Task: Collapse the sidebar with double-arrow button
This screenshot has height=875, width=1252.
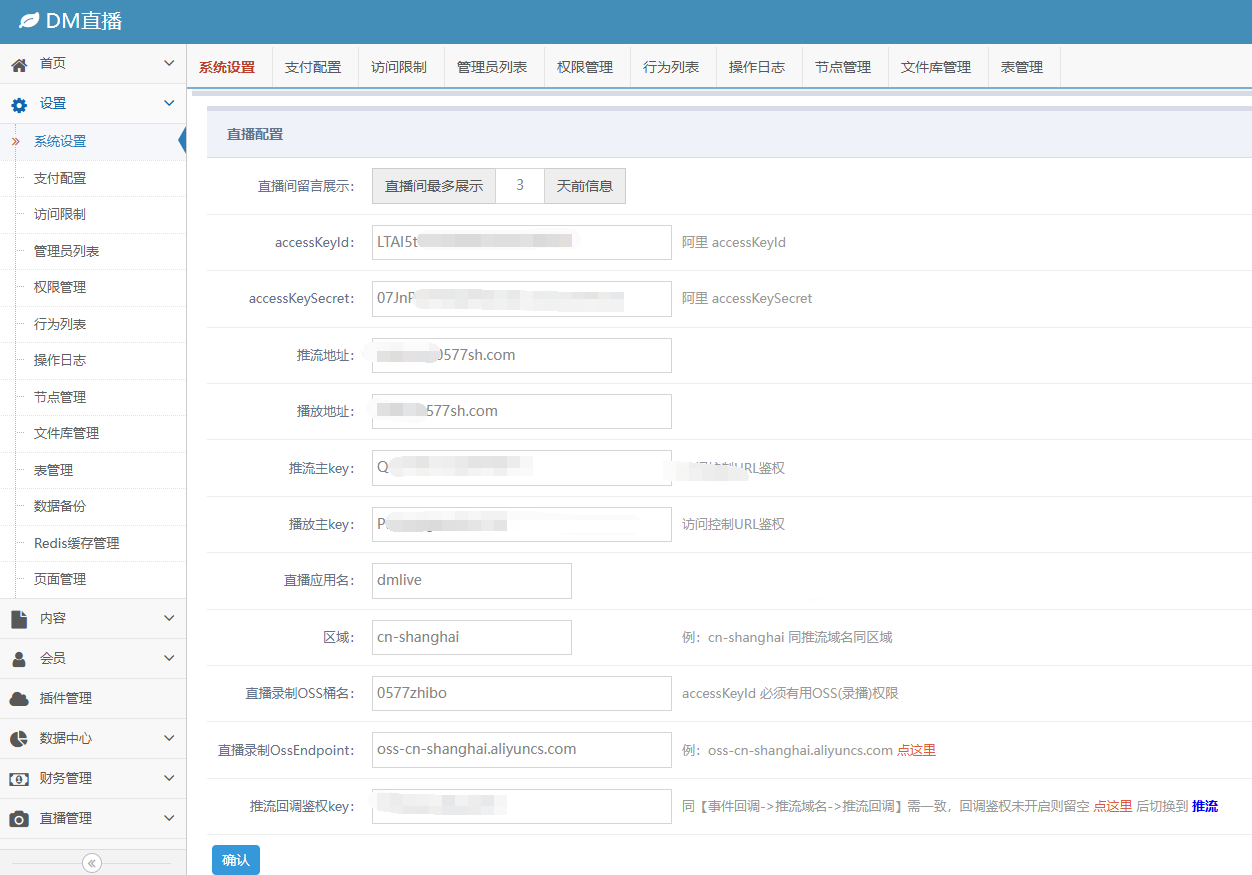Action: pos(92,863)
